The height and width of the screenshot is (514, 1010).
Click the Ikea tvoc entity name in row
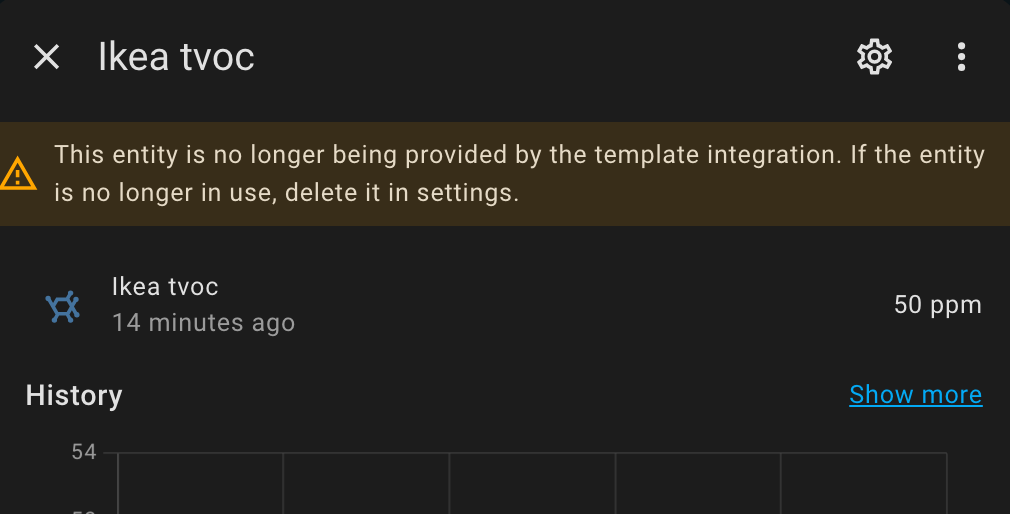pos(165,287)
